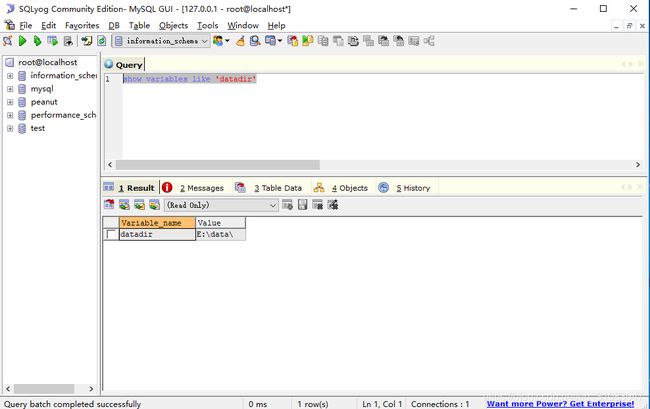
Task: Open the Table menu
Action: (x=139, y=26)
